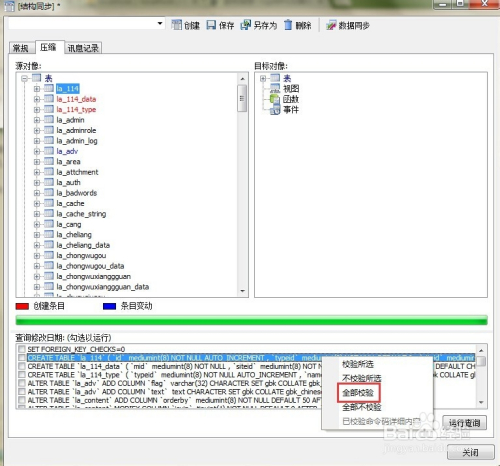Click the table icon of la_cache
The height and width of the screenshot is (466, 500).
coord(49,203)
